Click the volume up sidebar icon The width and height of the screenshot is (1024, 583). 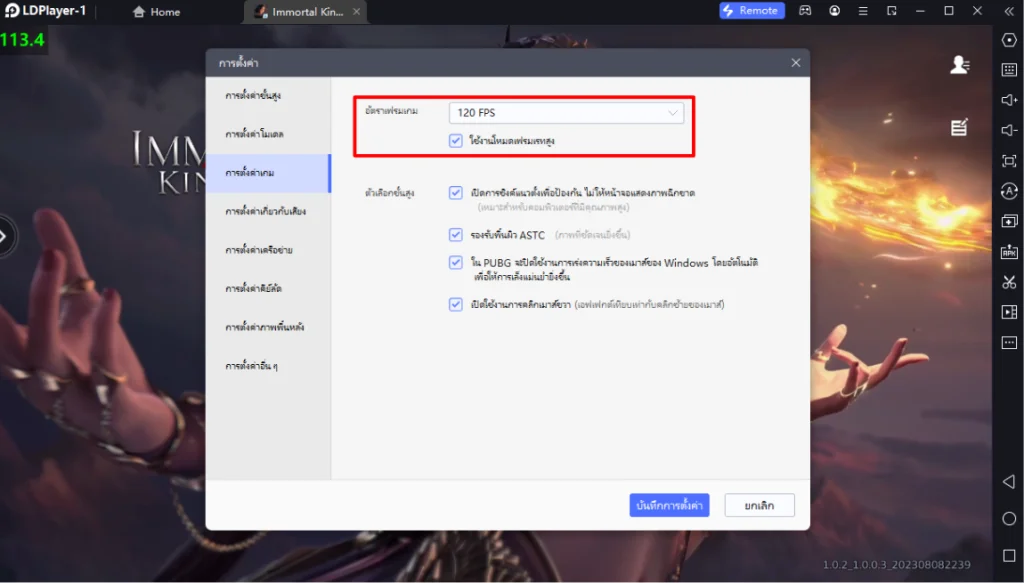(x=1009, y=100)
